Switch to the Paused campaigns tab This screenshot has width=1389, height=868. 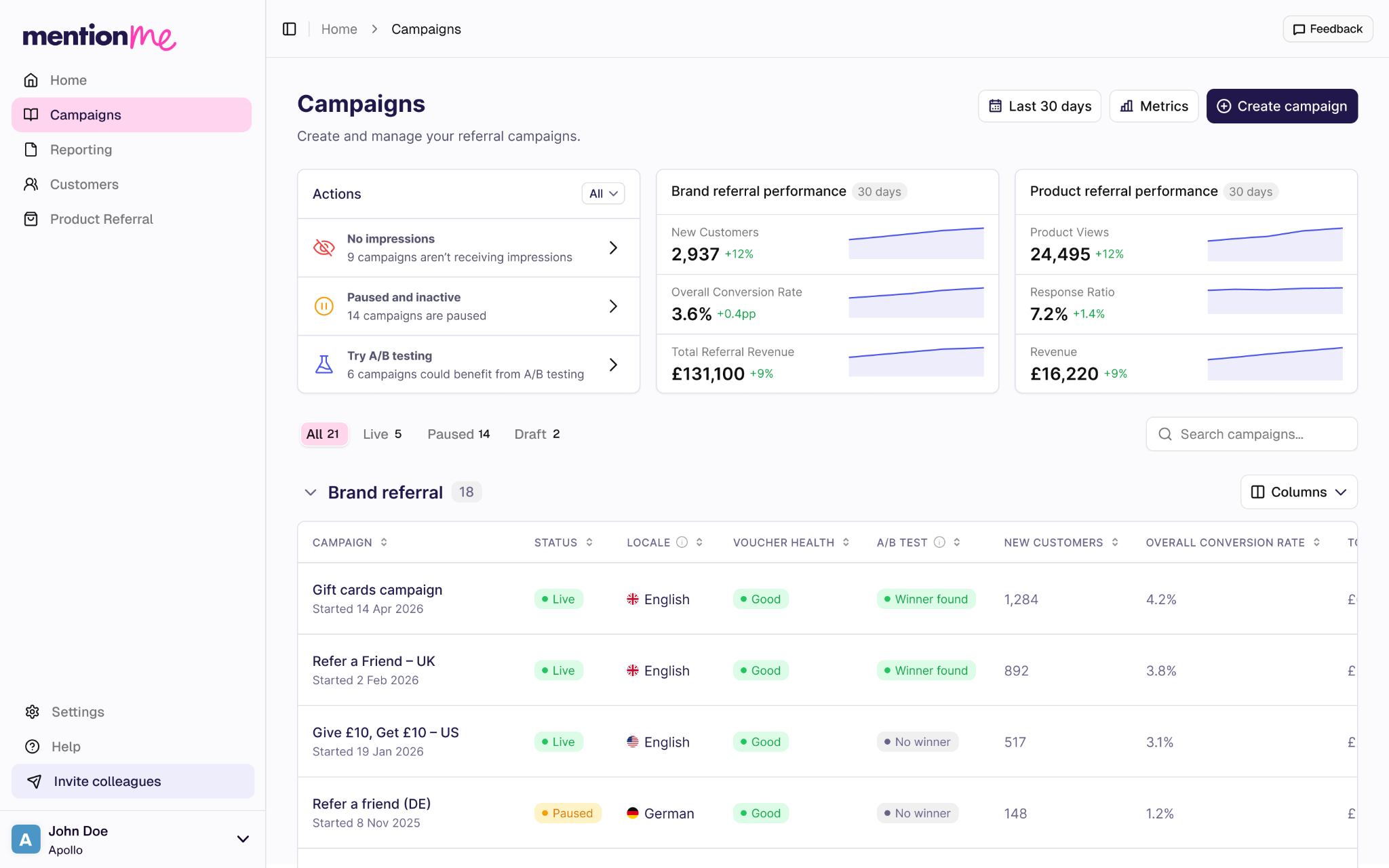click(x=458, y=434)
